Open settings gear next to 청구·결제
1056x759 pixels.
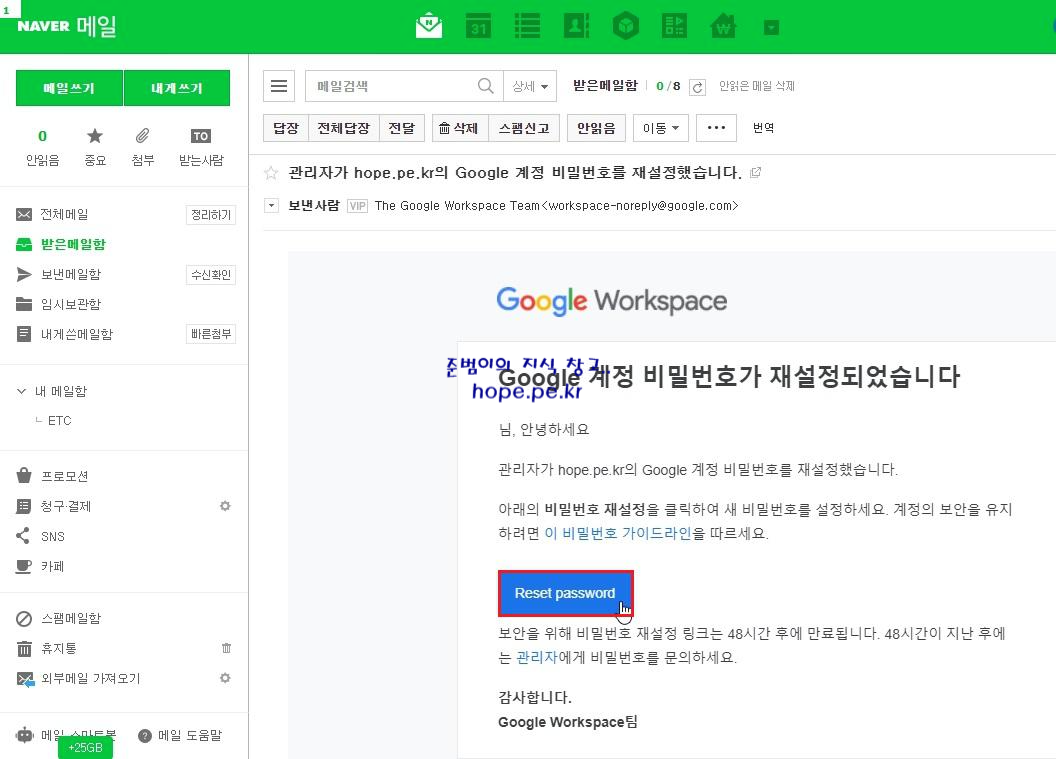point(225,506)
